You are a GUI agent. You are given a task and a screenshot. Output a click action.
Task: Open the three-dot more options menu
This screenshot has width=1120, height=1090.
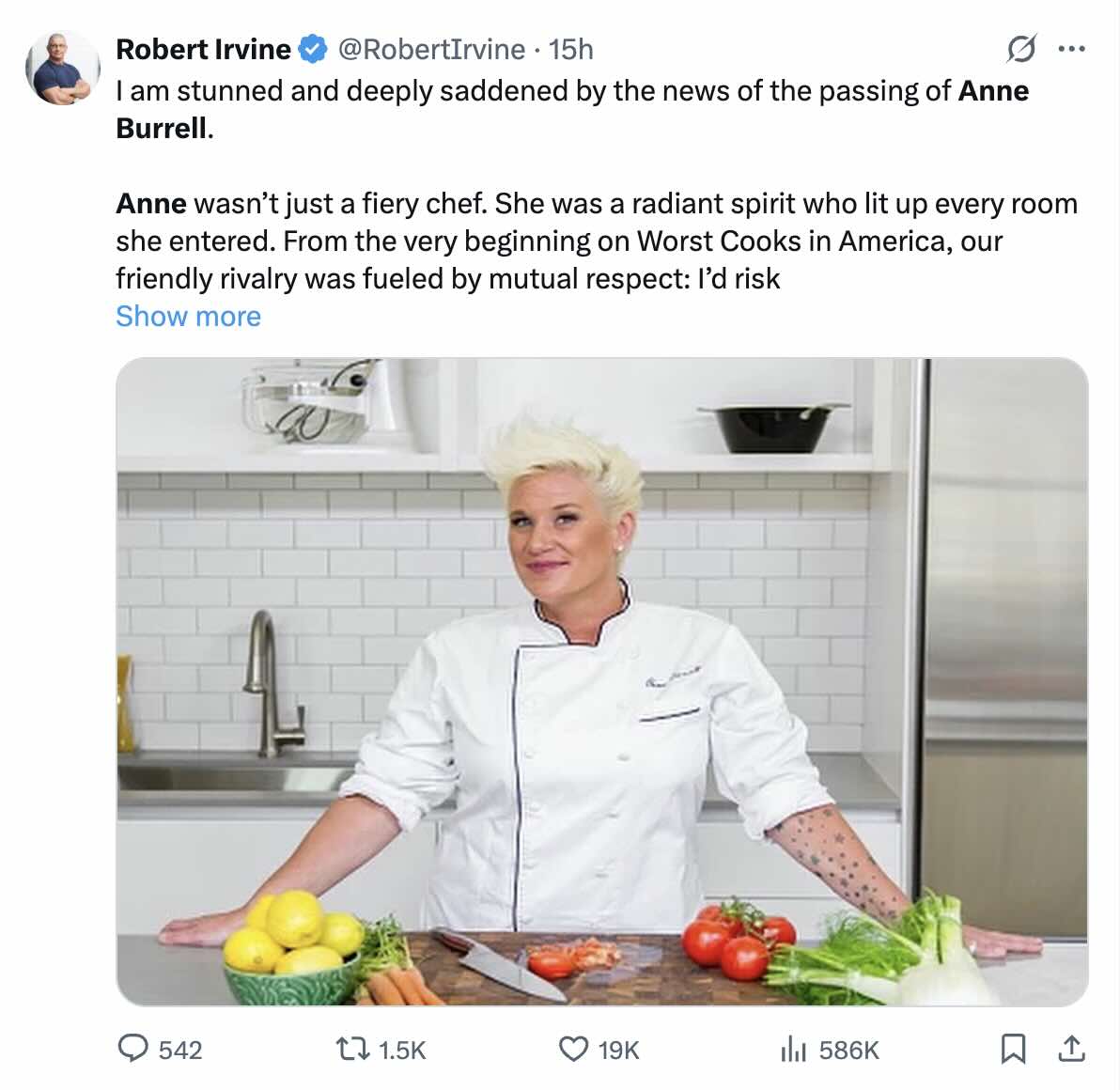tap(1071, 49)
